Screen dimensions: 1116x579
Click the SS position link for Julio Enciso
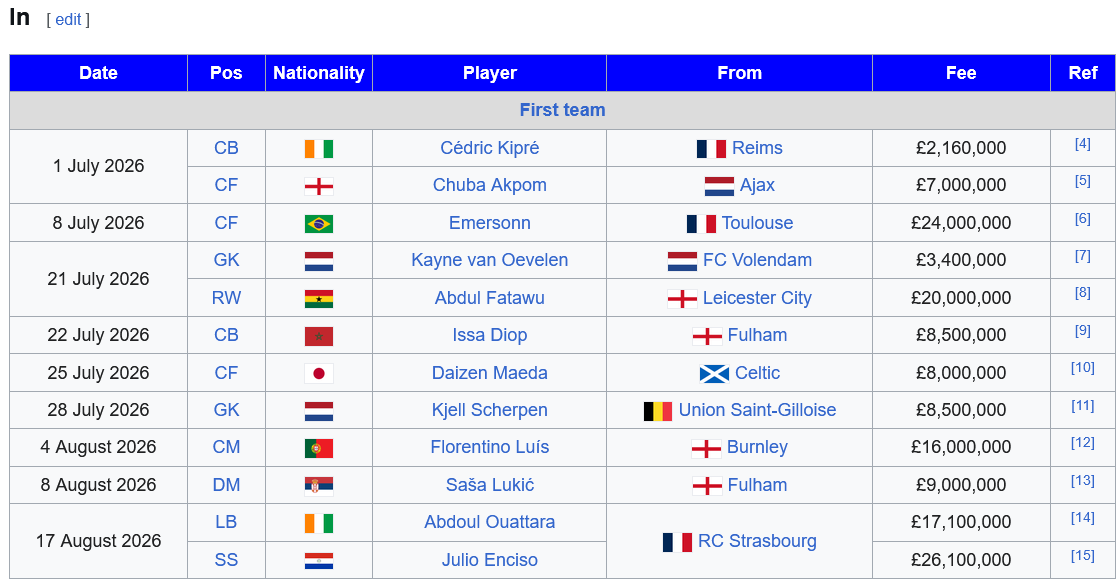226,560
